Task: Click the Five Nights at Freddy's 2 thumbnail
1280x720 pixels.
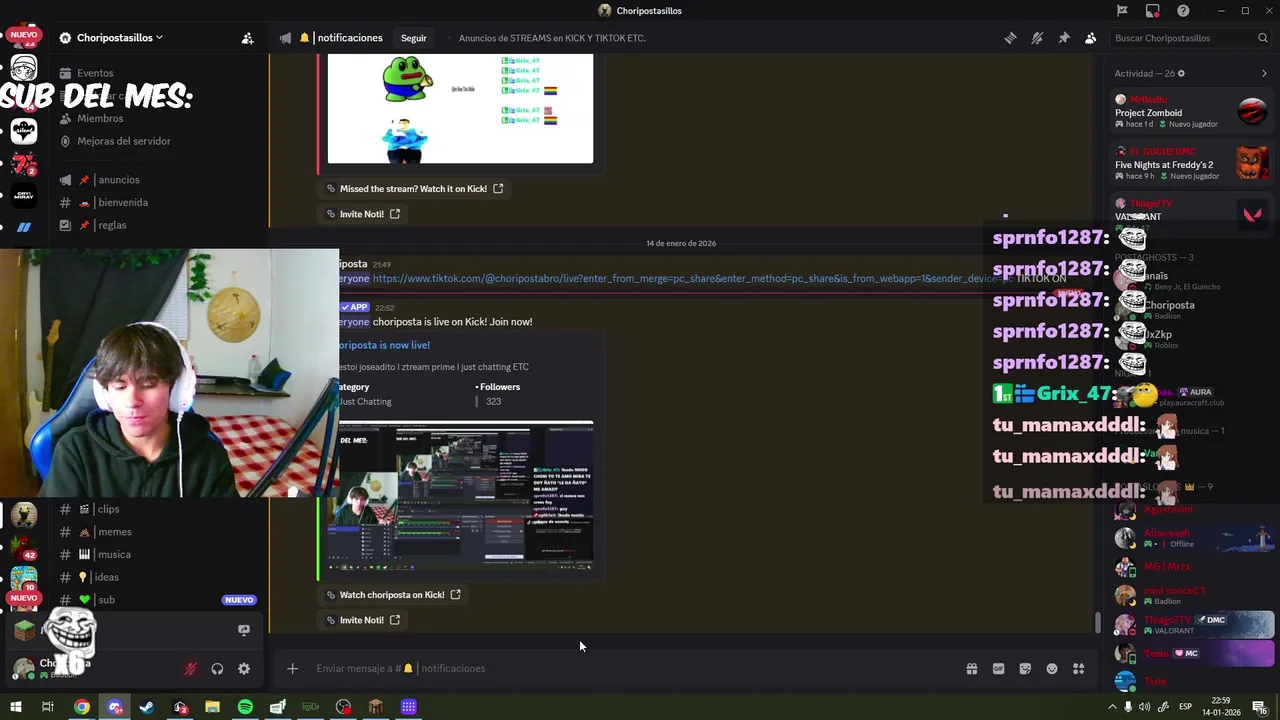Action: click(1252, 163)
